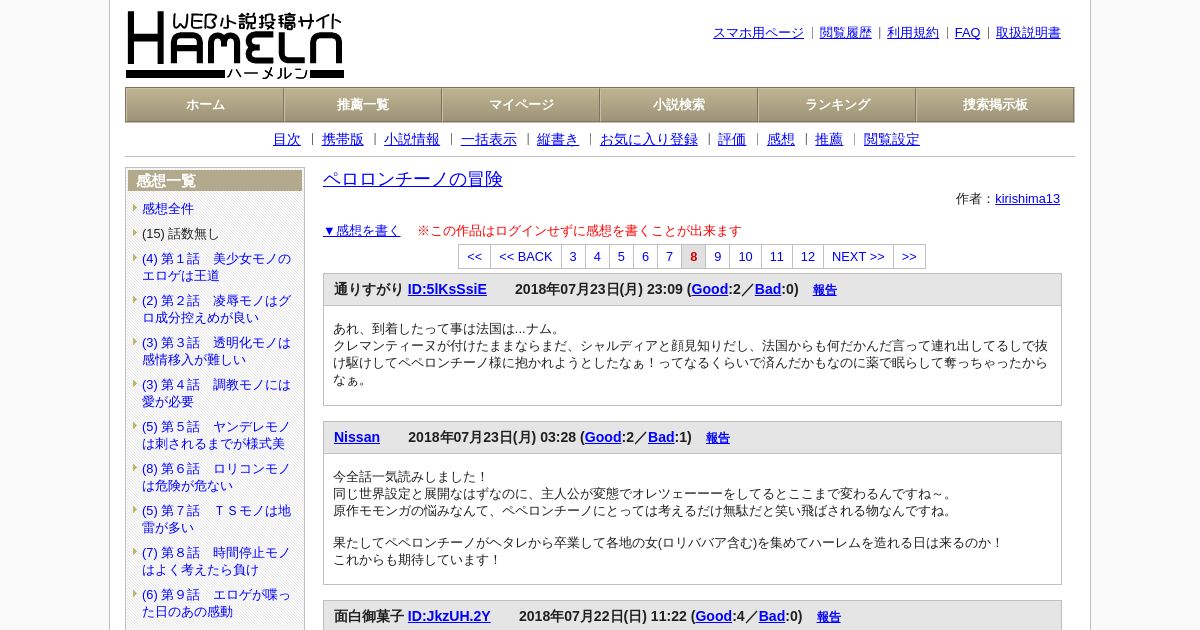Open sidebar 第４話 調教モノには愛が必要

(216, 393)
